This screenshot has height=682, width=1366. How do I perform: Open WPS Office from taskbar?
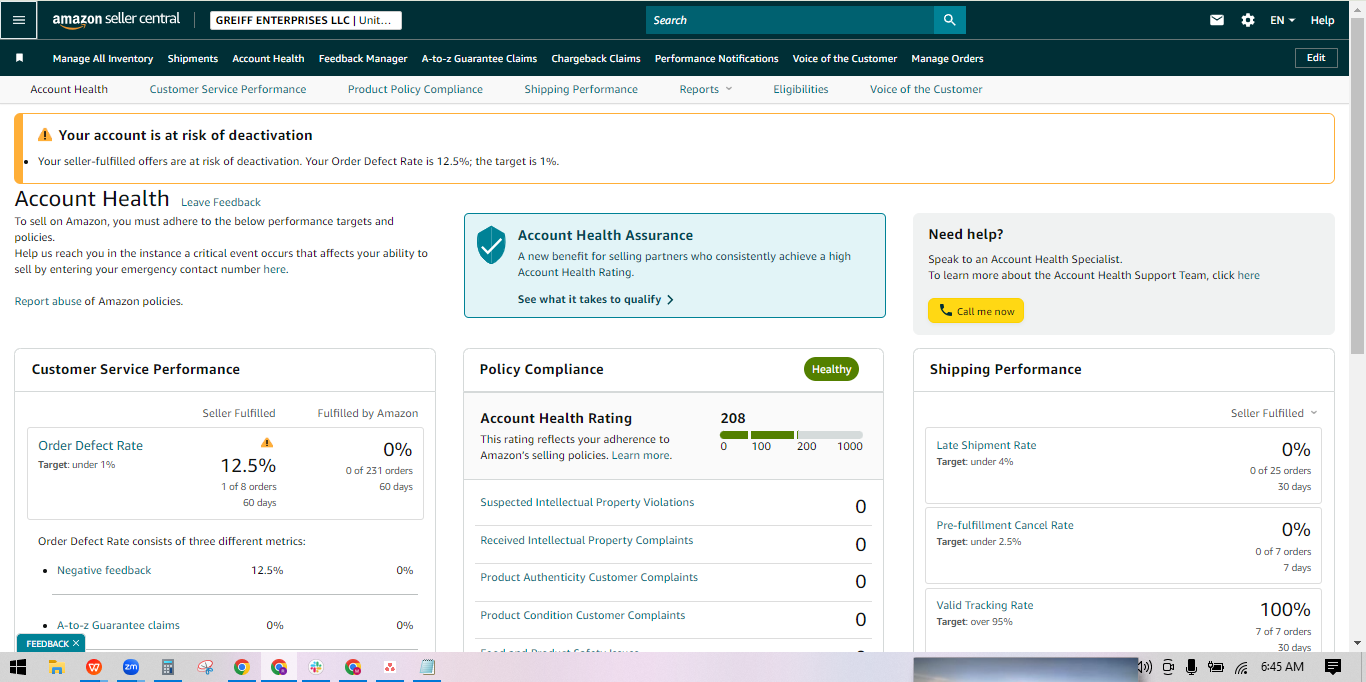click(94, 667)
